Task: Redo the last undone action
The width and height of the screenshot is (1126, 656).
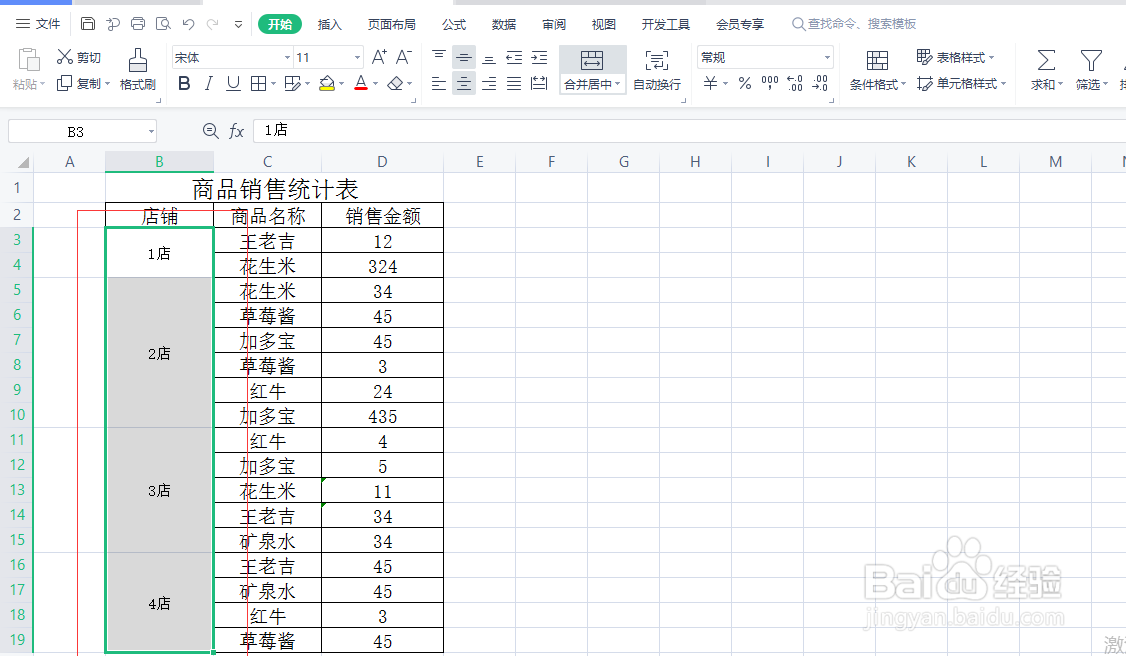Action: tap(213, 24)
